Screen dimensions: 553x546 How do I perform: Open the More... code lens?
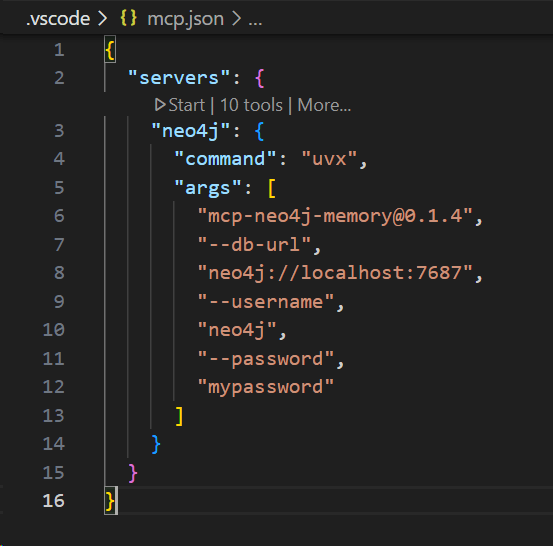[324, 105]
